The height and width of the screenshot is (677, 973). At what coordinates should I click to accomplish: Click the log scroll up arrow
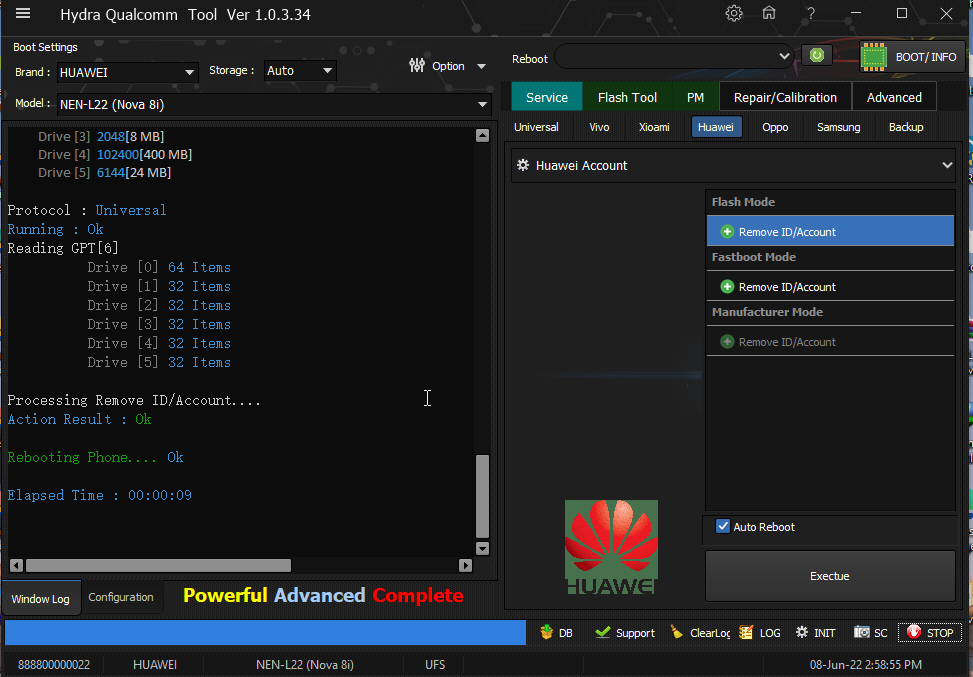(482, 135)
